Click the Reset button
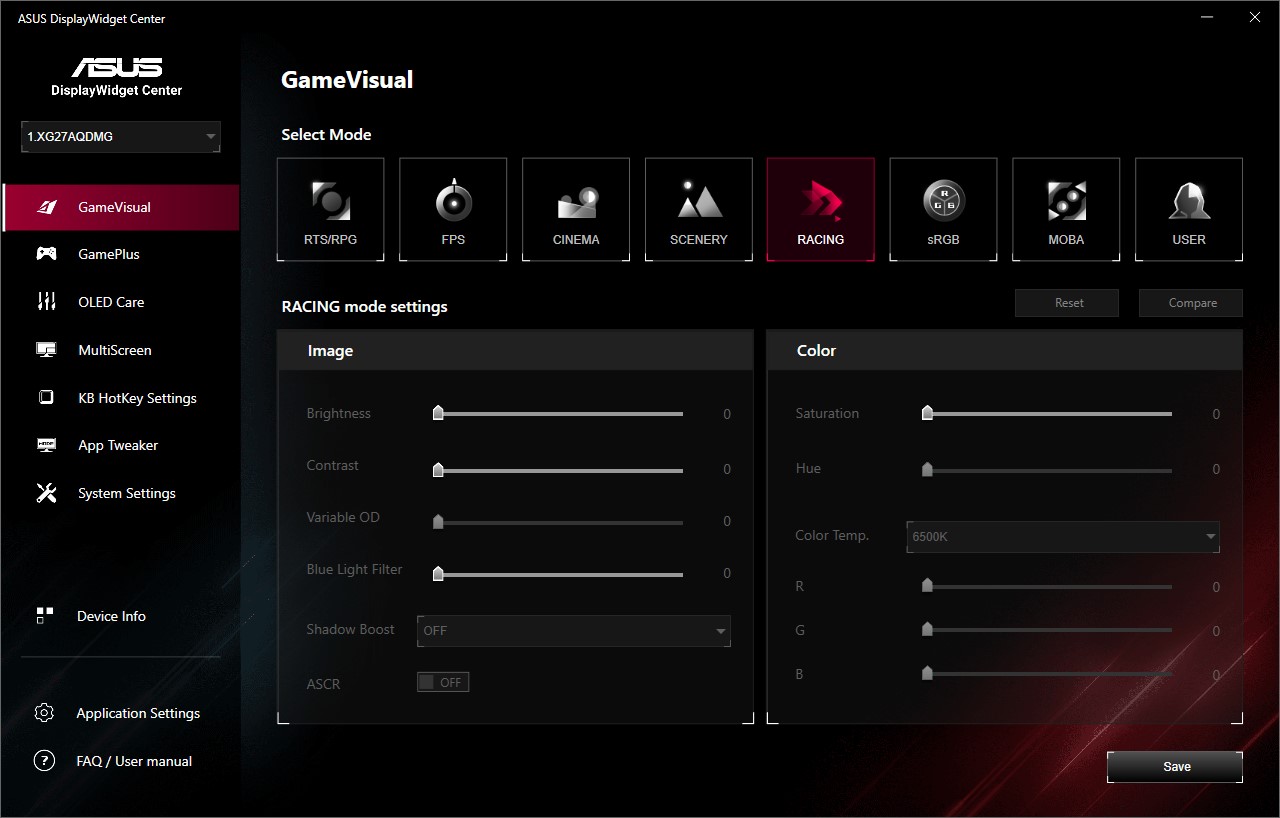1280x818 pixels. 1068,303
